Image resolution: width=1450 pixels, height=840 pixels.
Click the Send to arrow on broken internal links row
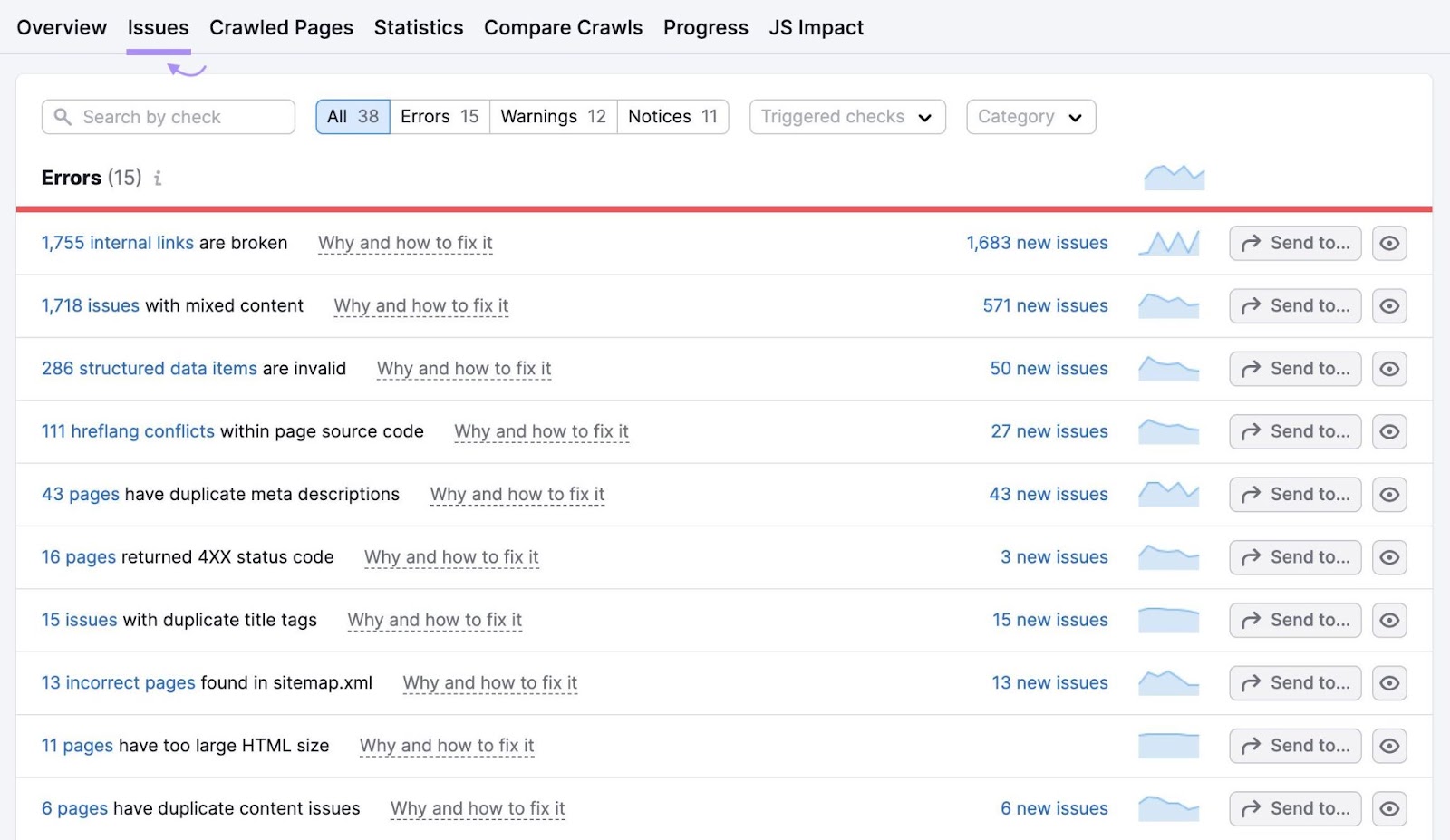tap(1294, 243)
